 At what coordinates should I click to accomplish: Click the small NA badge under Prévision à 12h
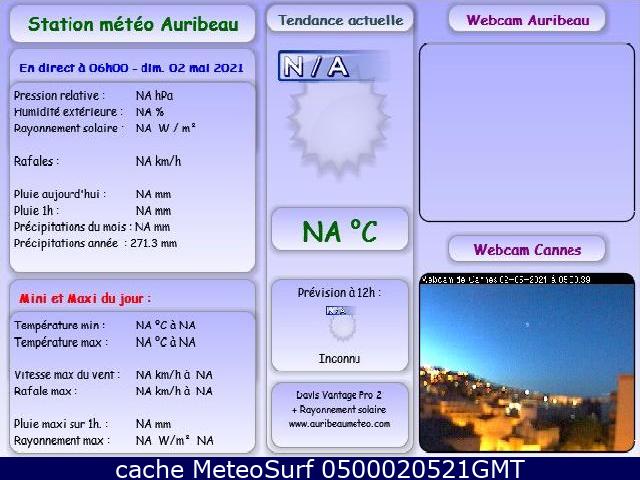(339, 310)
